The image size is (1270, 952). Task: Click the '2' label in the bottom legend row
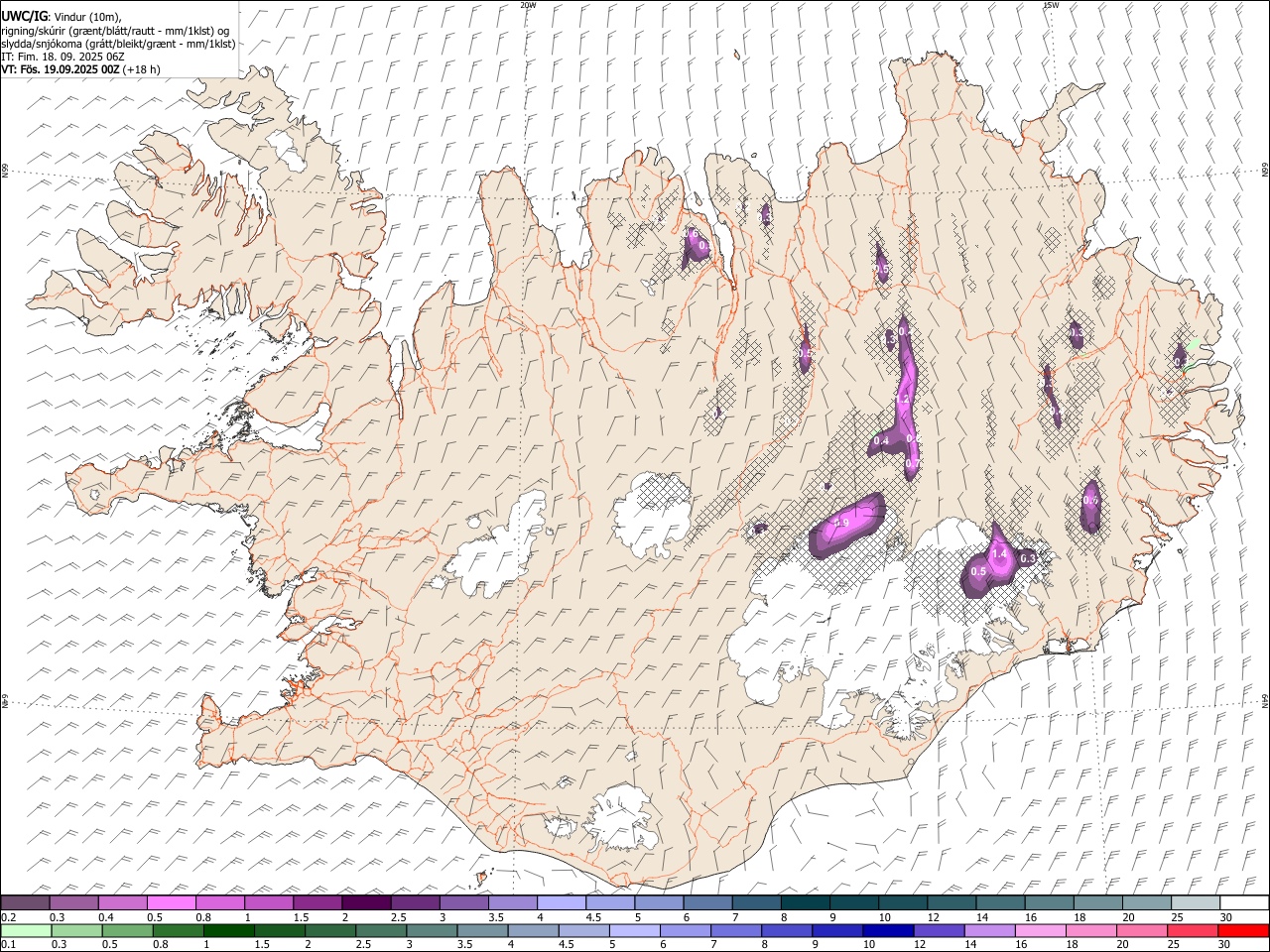click(308, 945)
